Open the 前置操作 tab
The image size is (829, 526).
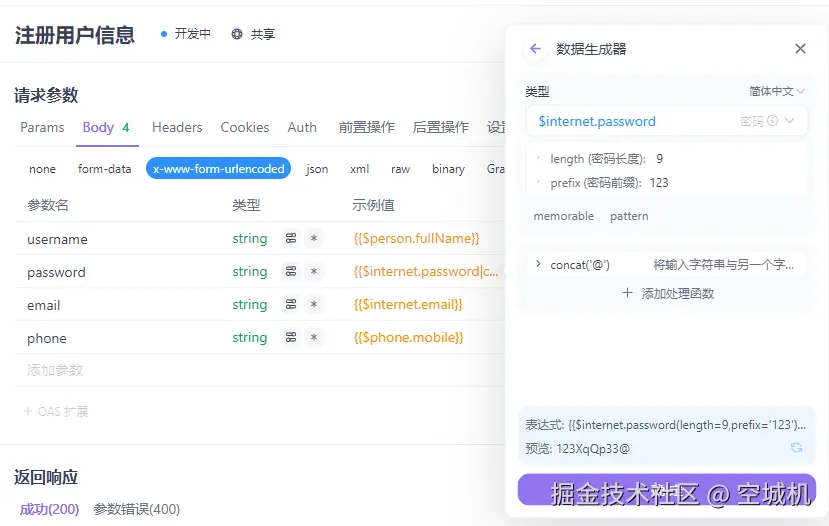[366, 127]
